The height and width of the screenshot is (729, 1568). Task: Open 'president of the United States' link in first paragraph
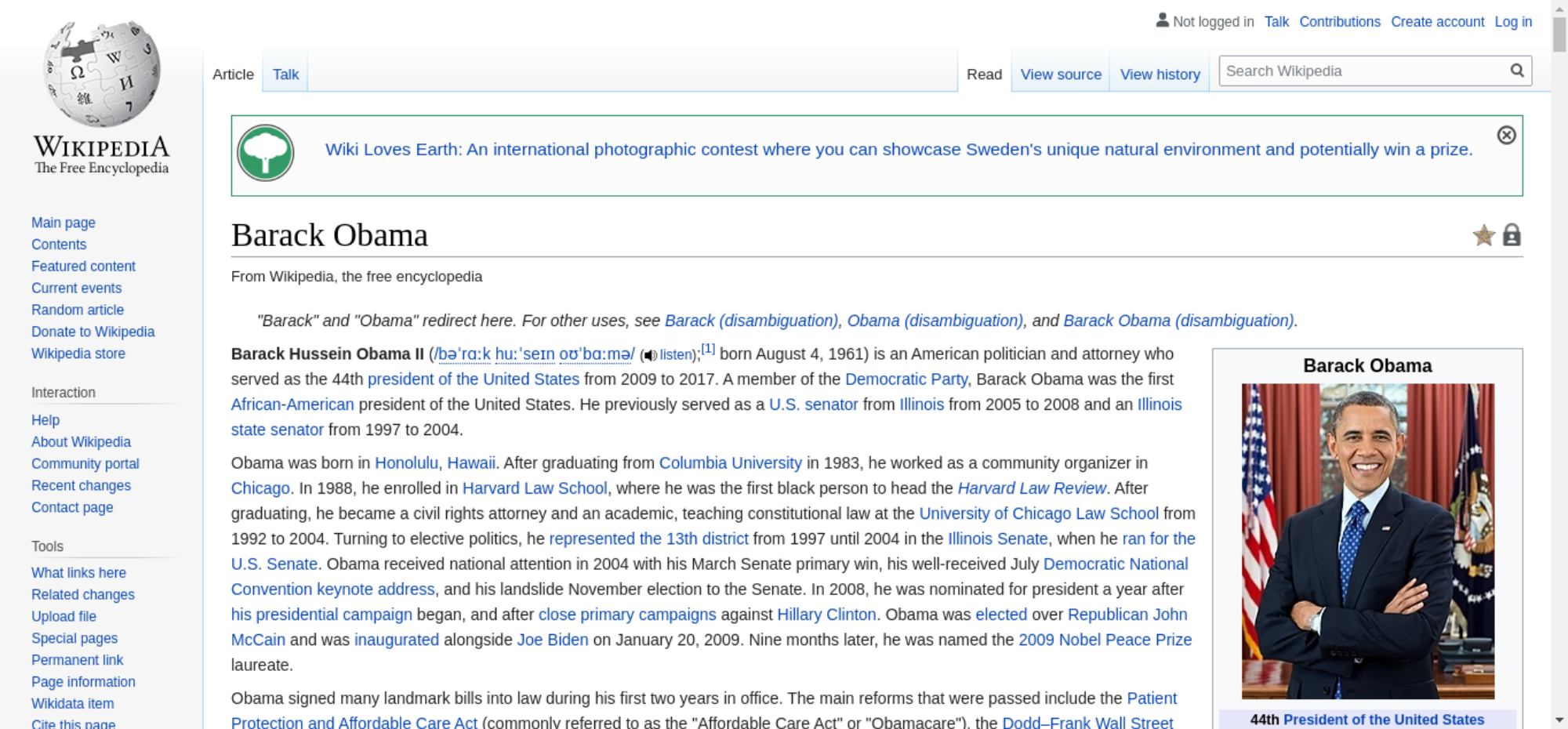[474, 379]
